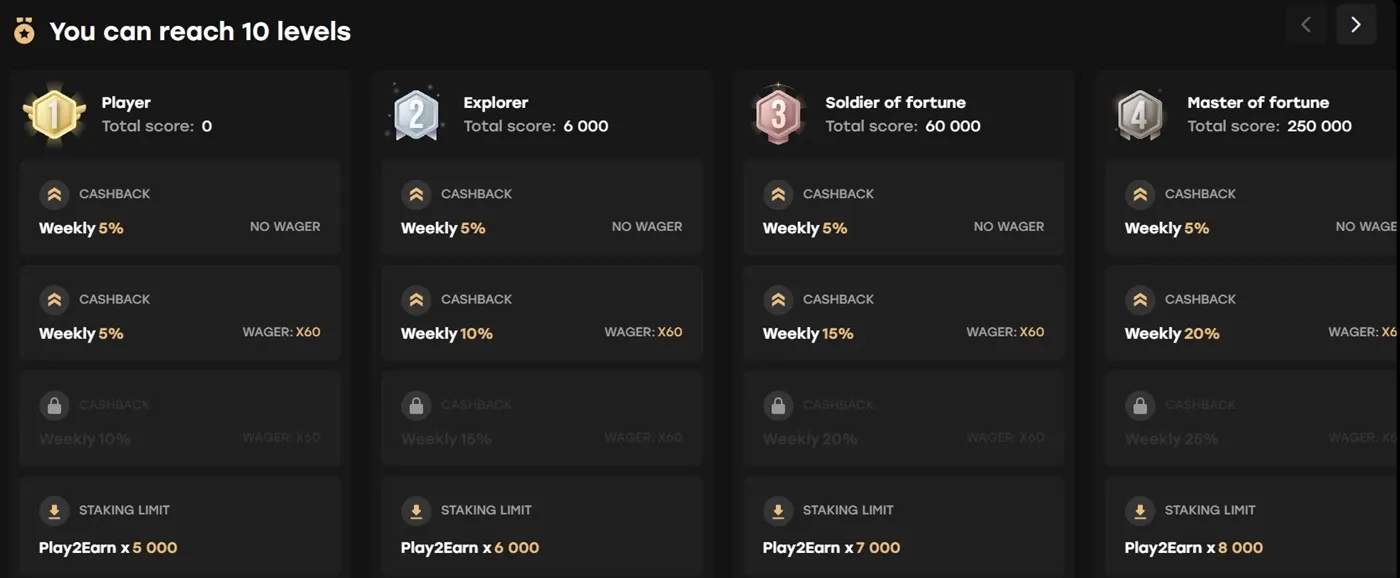Viewport: 1400px width, 578px height.
Task: Click the Soldier of fortune level title
Action: click(895, 102)
